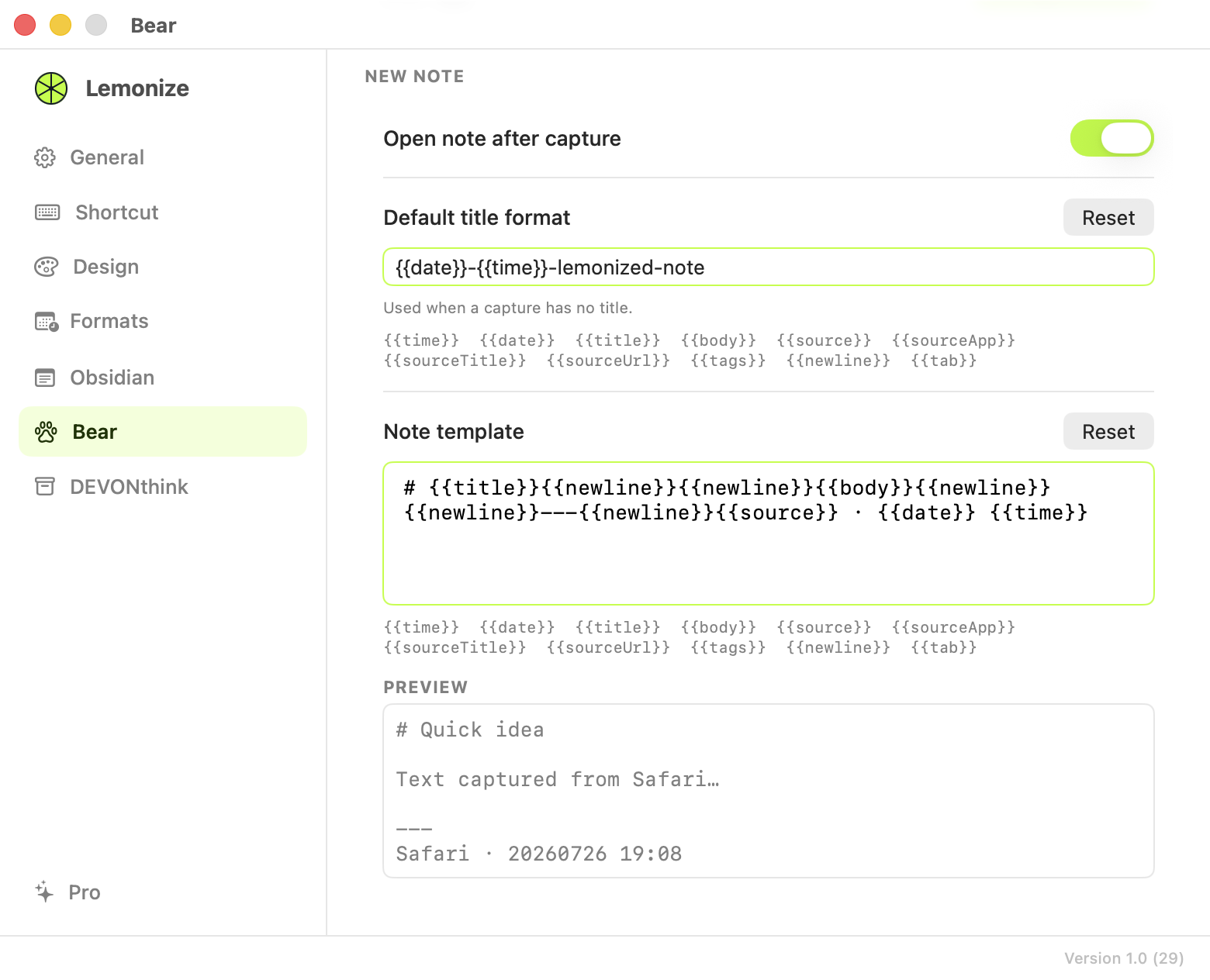Screen dimensions: 1210x980
Task: Switch to the Design tab
Action: pos(163,267)
